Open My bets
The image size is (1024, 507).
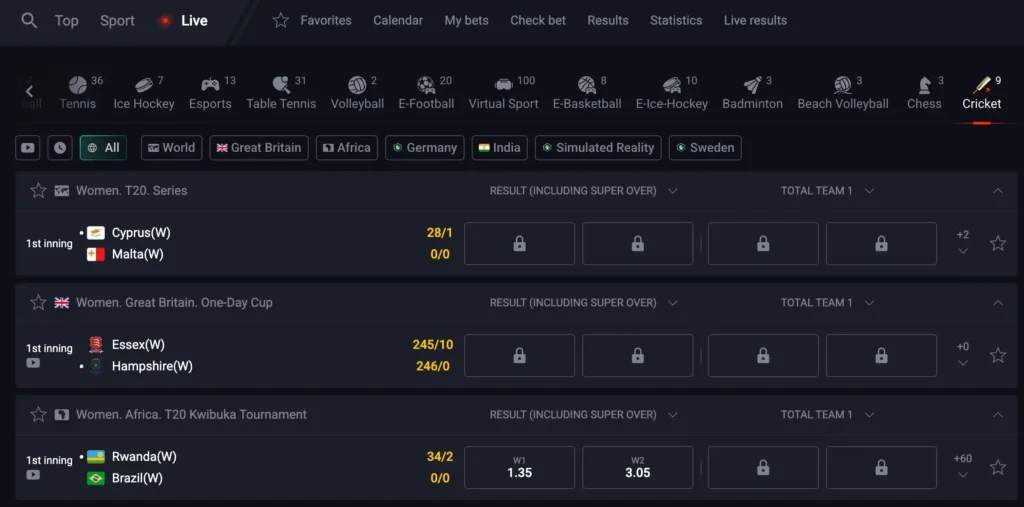click(x=466, y=20)
